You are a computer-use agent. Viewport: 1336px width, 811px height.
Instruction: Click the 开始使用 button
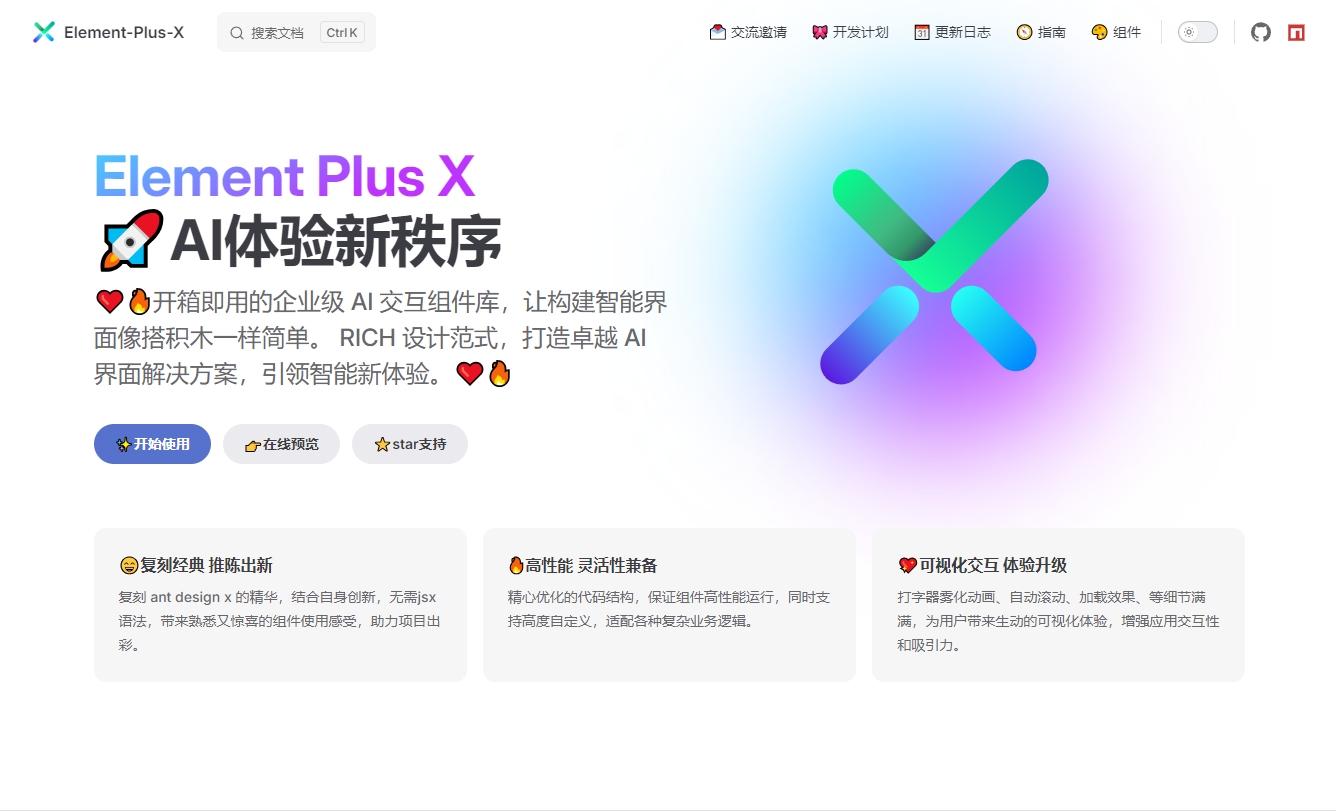(152, 444)
